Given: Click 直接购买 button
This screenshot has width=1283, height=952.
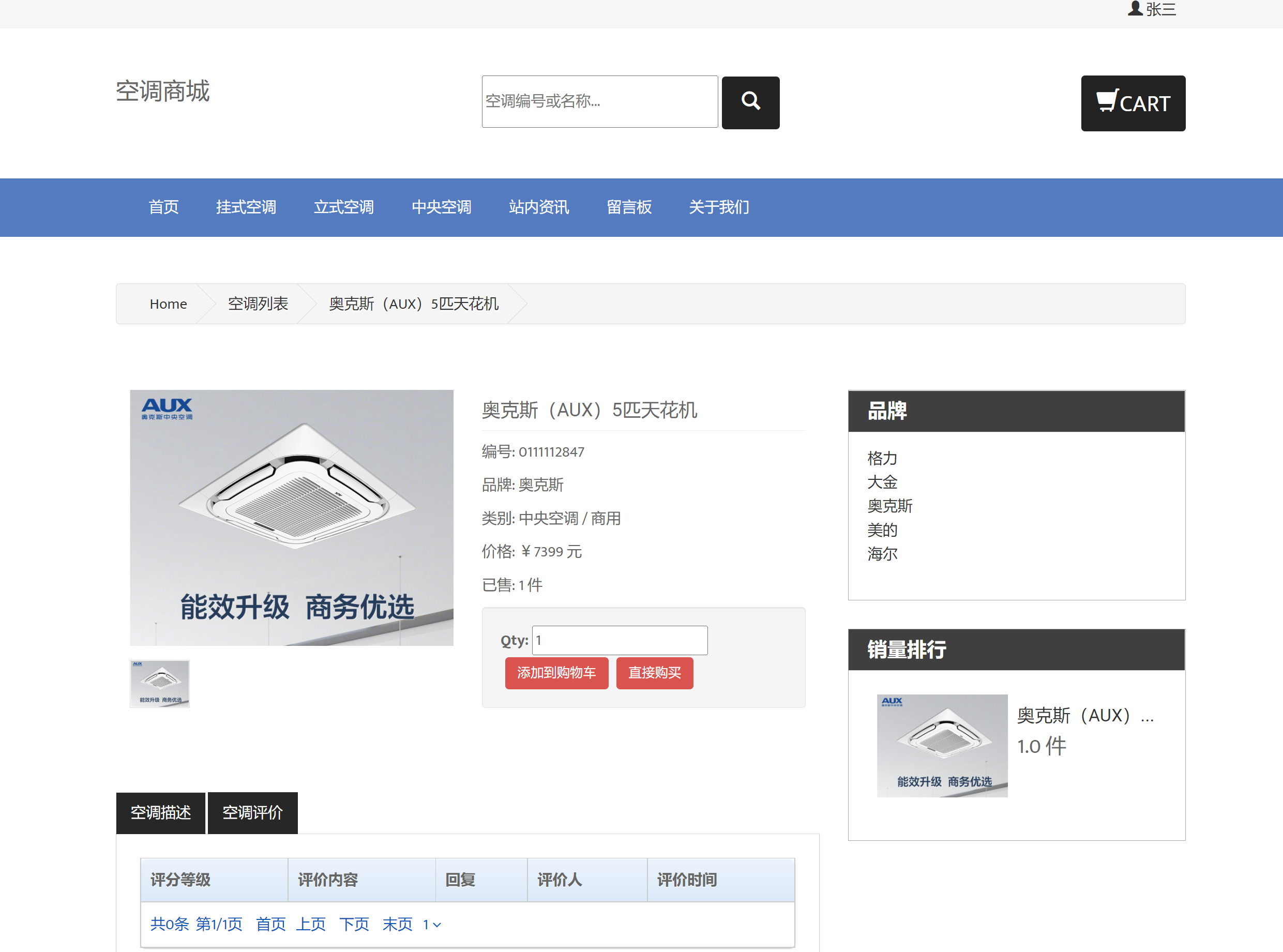Looking at the screenshot, I should click(x=654, y=673).
